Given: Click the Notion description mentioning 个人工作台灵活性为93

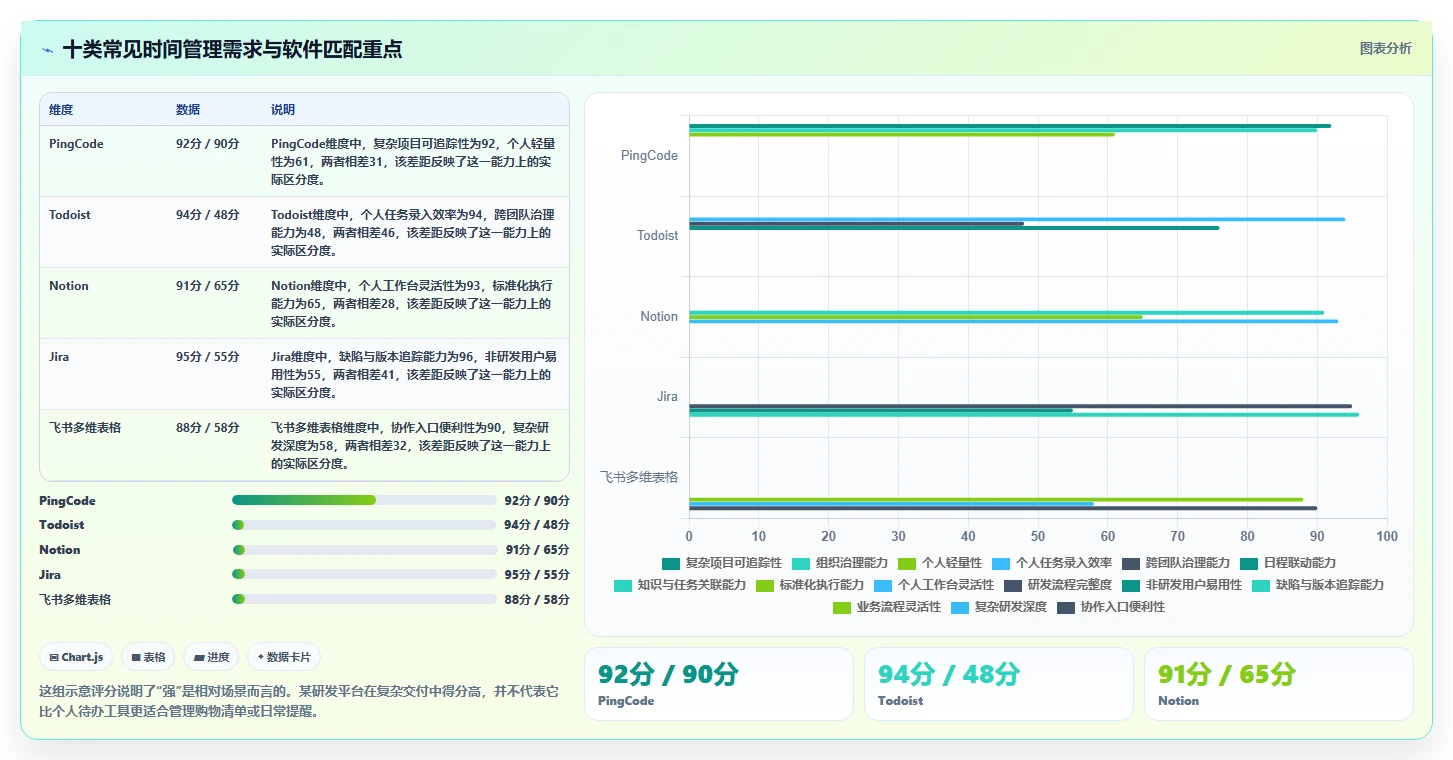Looking at the screenshot, I should click(x=413, y=304).
